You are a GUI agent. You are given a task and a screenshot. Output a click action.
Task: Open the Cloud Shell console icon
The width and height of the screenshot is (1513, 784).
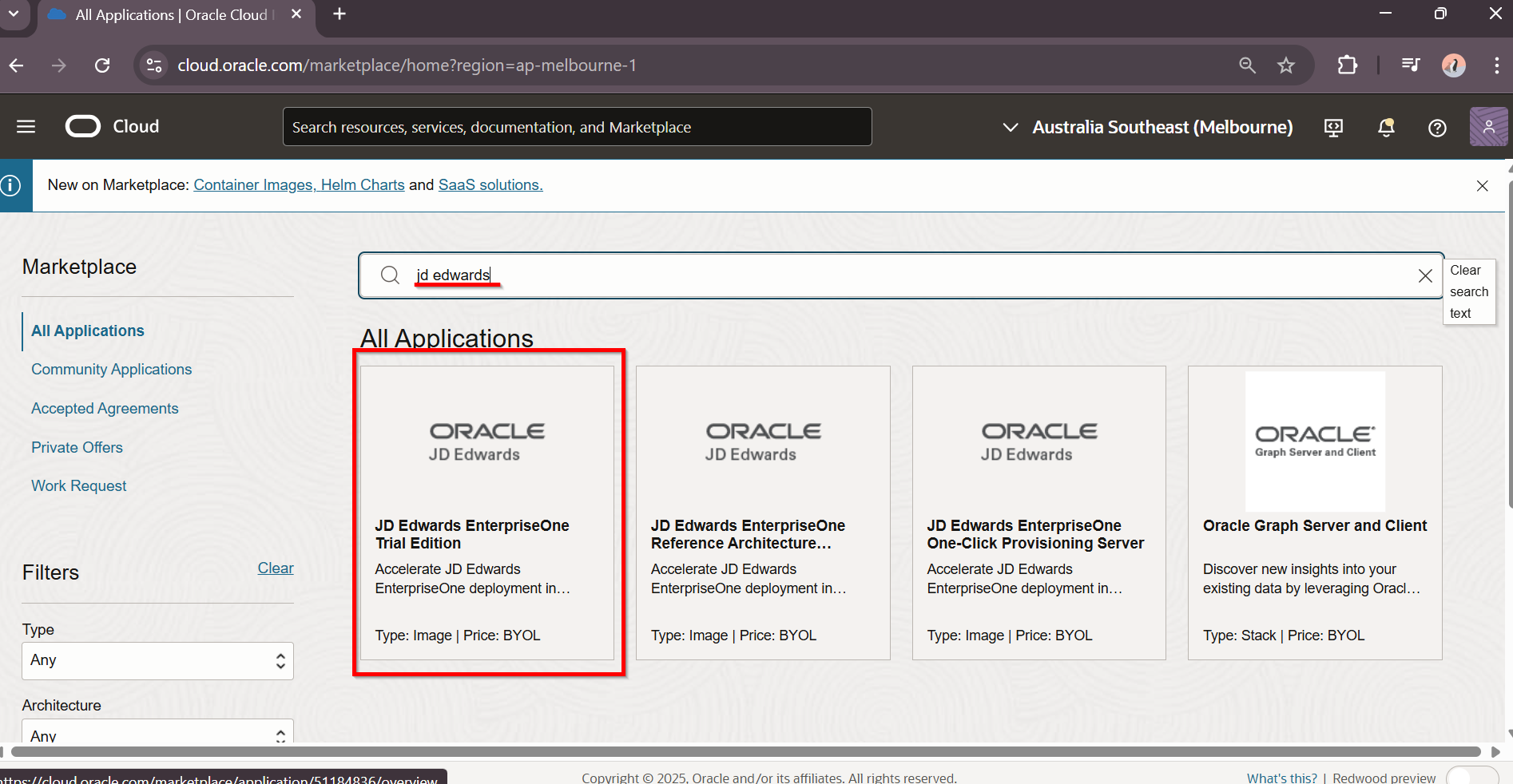1332,127
